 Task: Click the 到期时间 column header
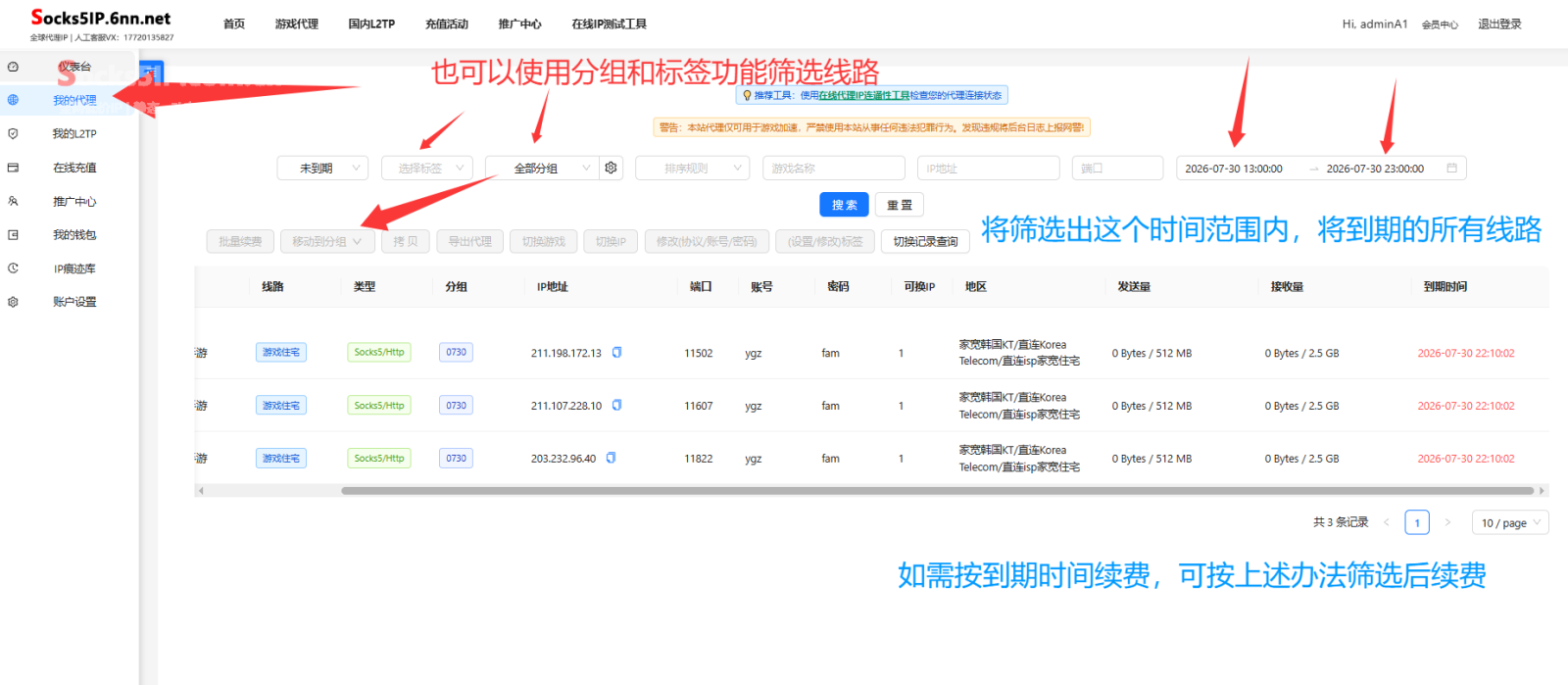click(1445, 286)
